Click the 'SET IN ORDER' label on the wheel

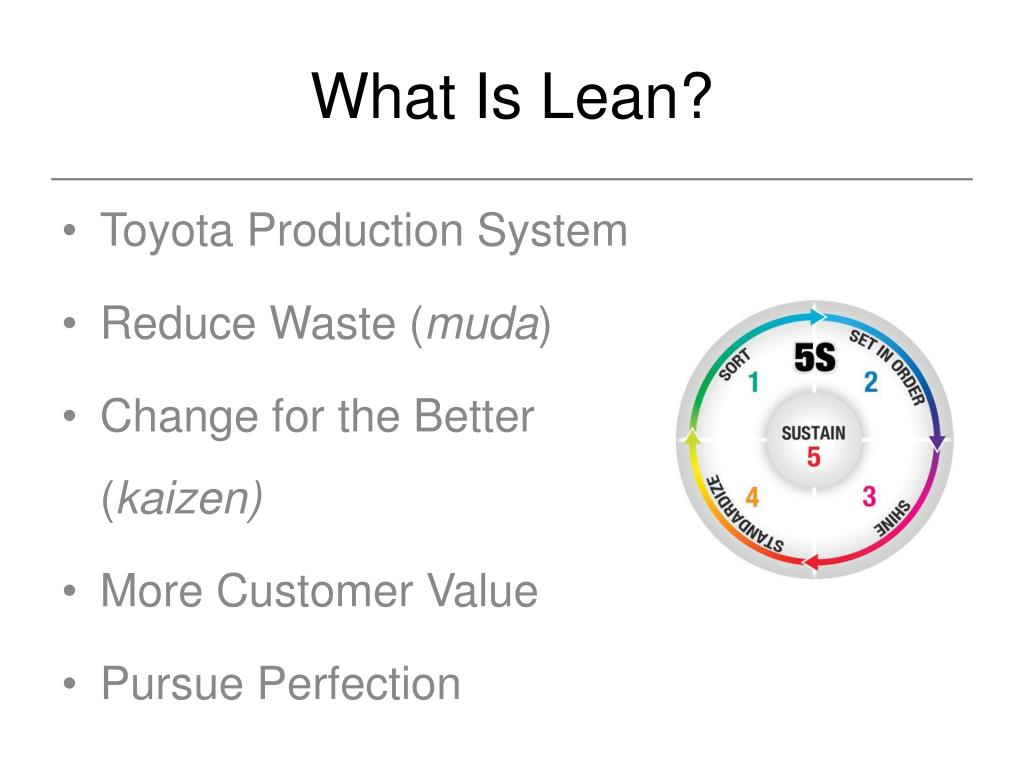(888, 366)
